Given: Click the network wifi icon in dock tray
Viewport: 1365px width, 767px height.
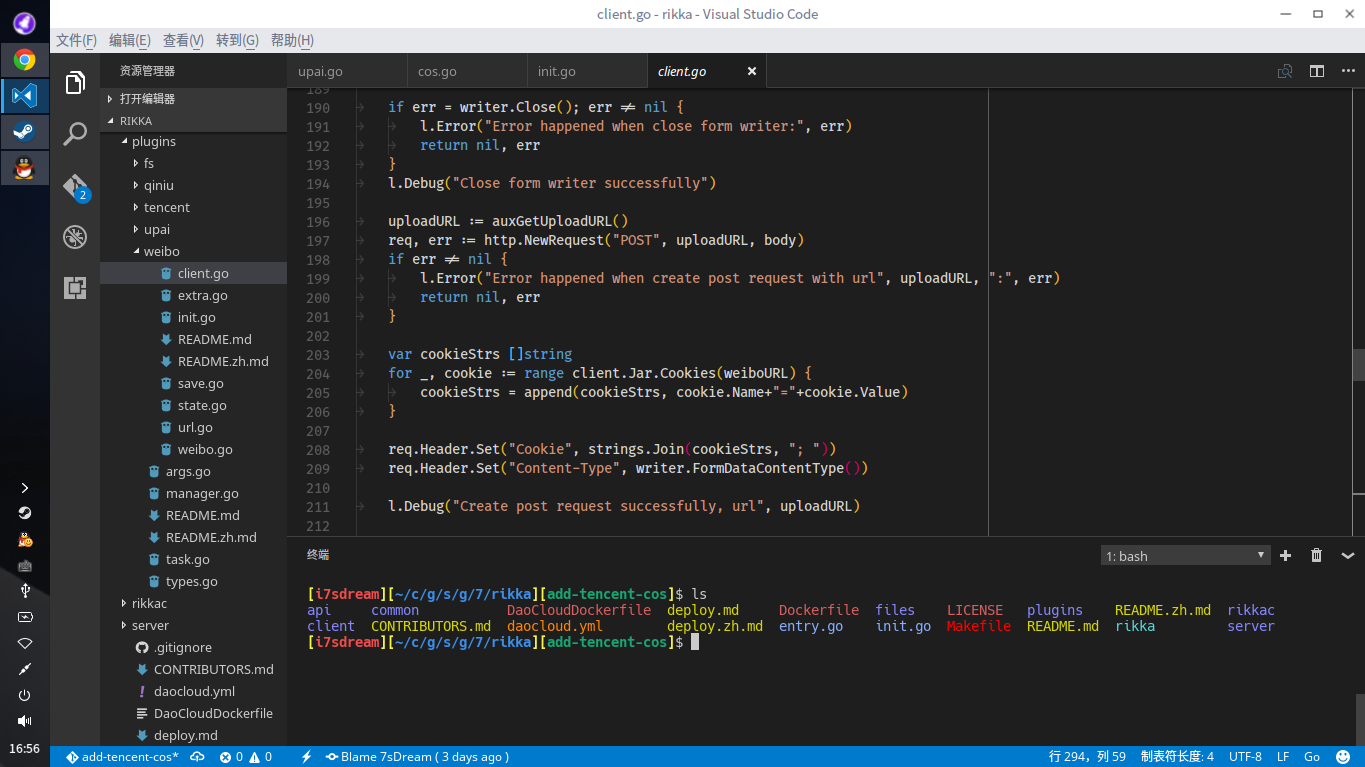Looking at the screenshot, I should (x=25, y=643).
